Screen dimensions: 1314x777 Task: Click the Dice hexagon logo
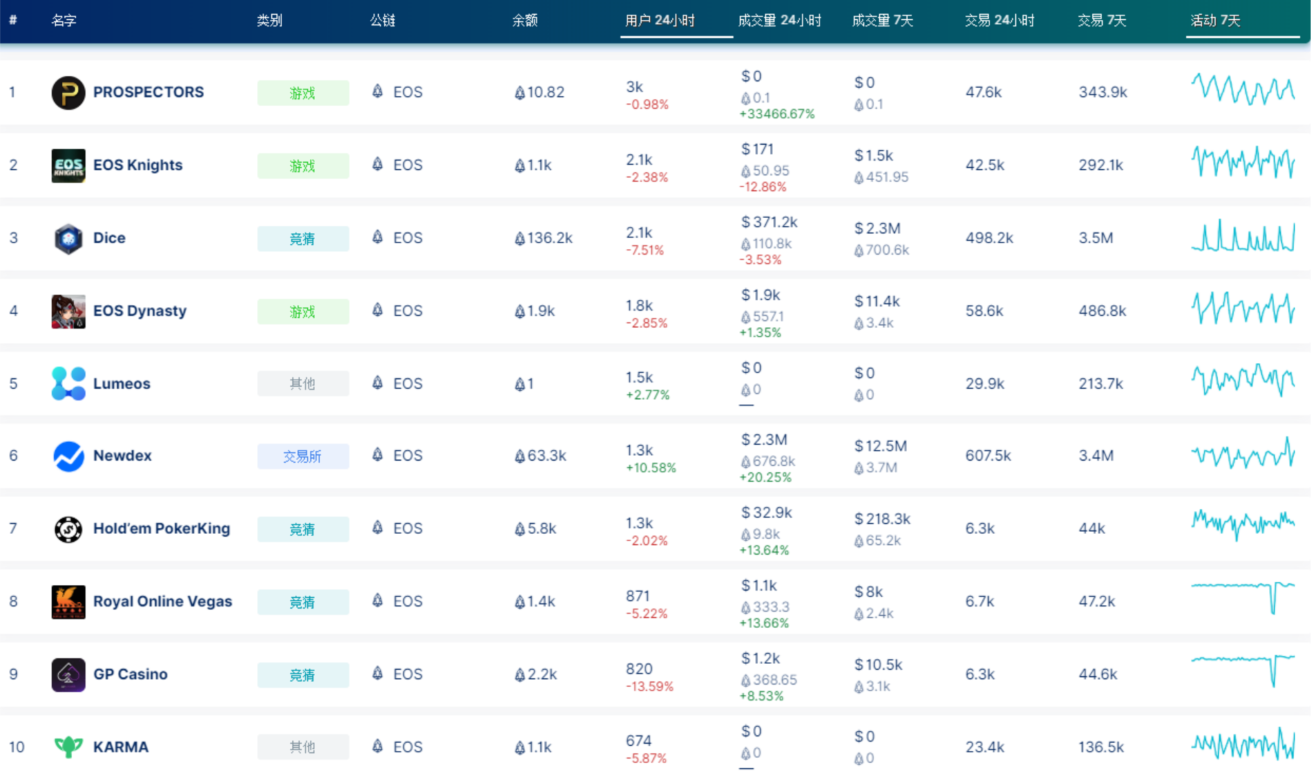click(x=68, y=239)
